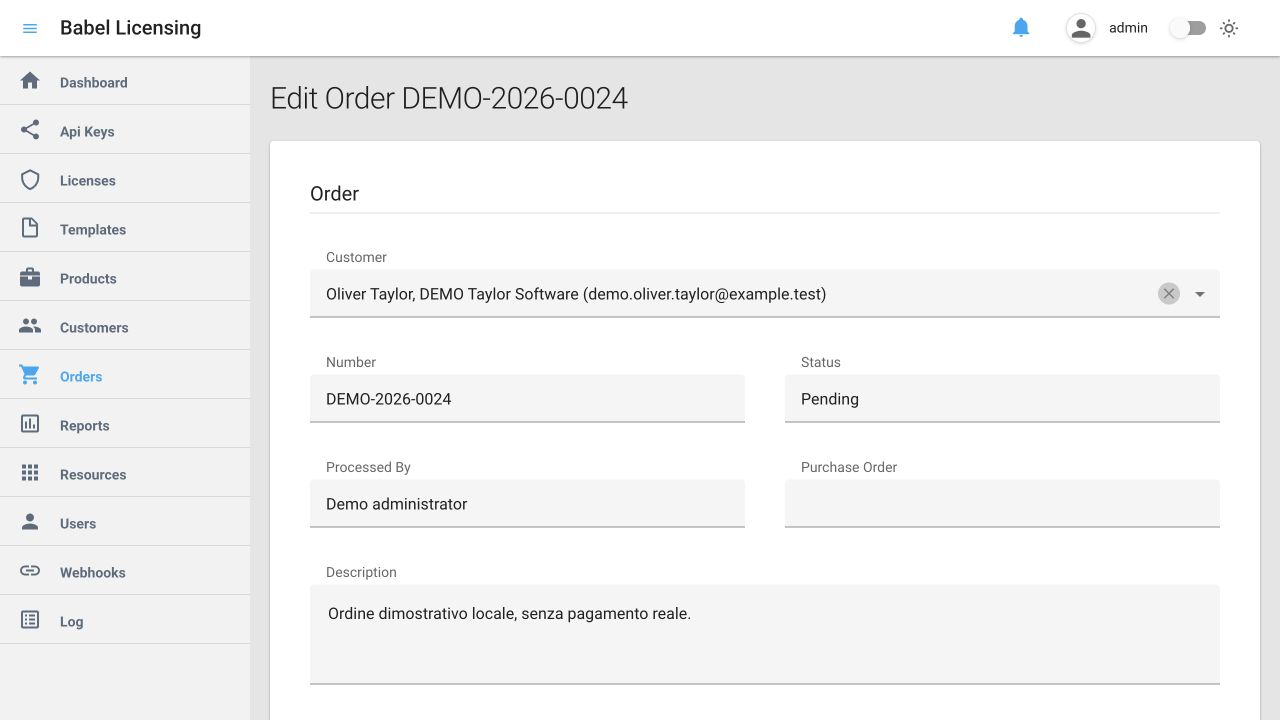
Task: Expand the Customer dropdown arrow
Action: [1200, 294]
